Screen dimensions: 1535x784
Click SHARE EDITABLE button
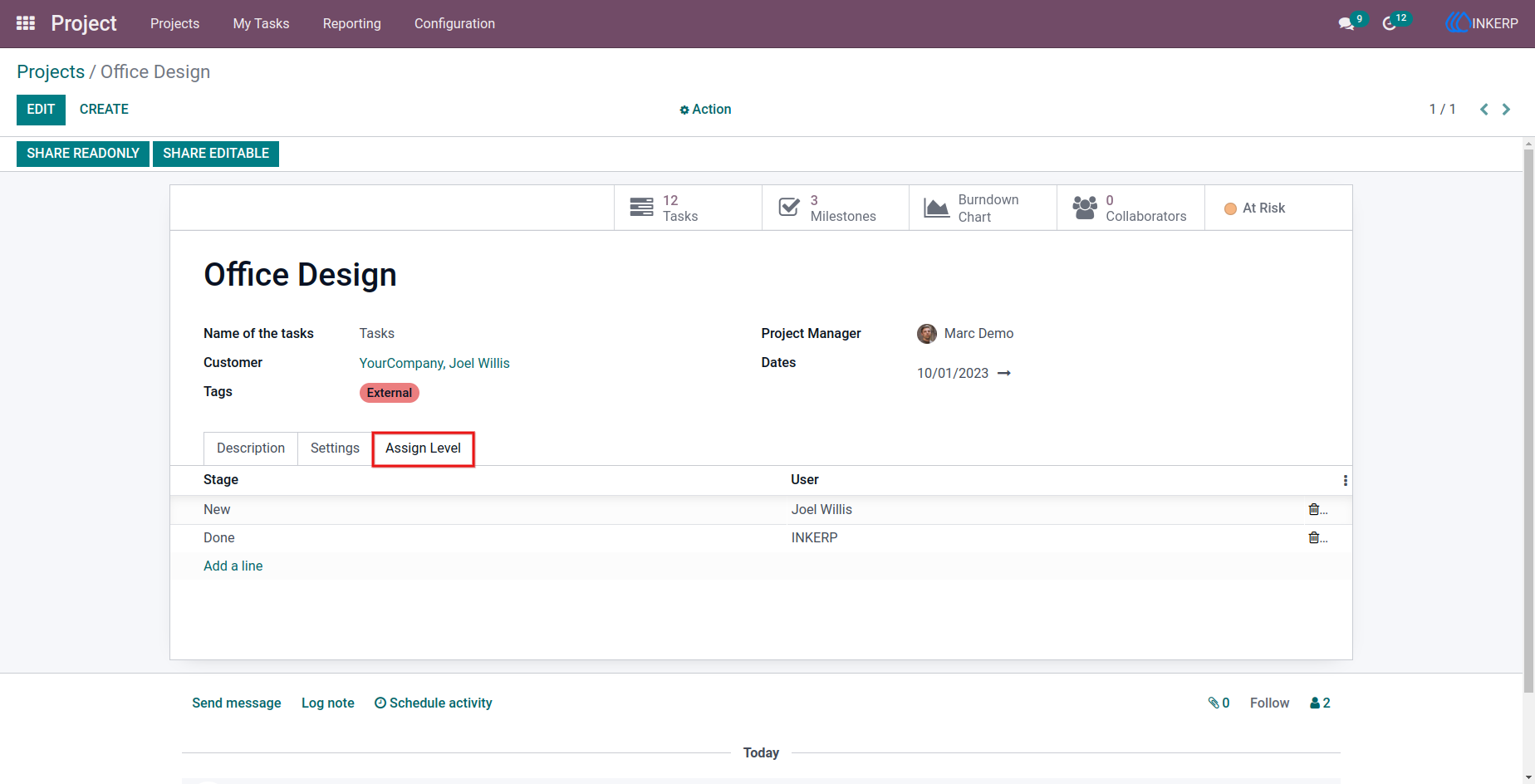[x=216, y=154]
